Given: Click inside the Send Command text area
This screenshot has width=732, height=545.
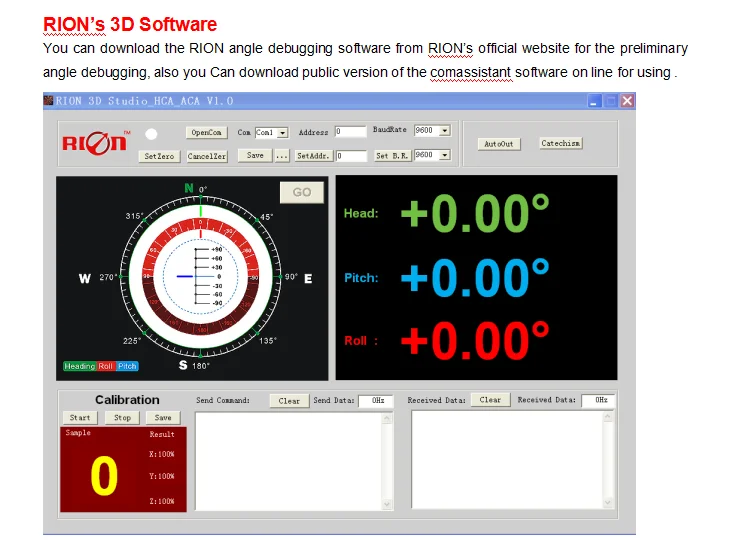Looking at the screenshot, I should [289, 461].
